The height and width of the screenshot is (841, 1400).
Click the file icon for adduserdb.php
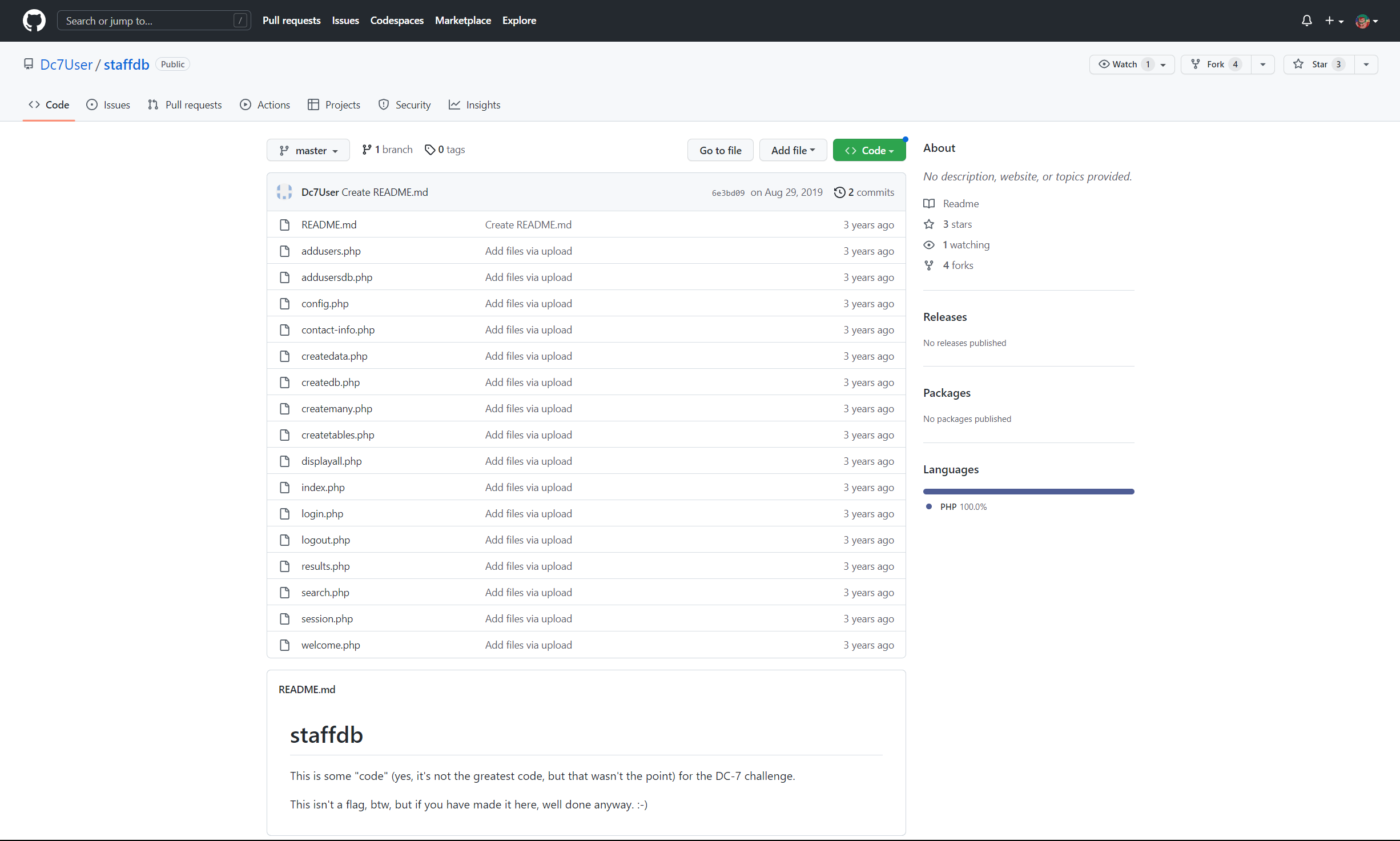[x=284, y=277]
